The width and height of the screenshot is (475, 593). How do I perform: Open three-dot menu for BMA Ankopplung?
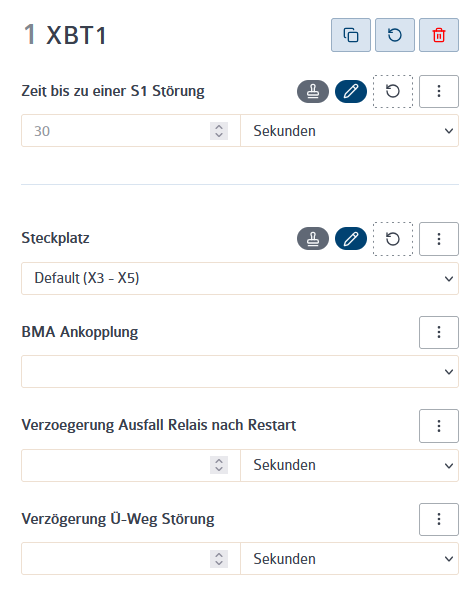439,332
